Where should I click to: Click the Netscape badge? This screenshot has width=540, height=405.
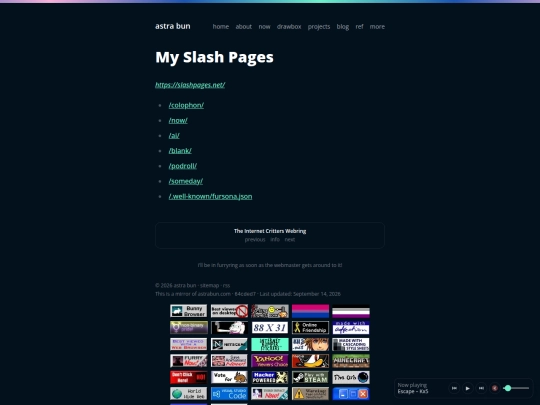pyautogui.click(x=229, y=344)
